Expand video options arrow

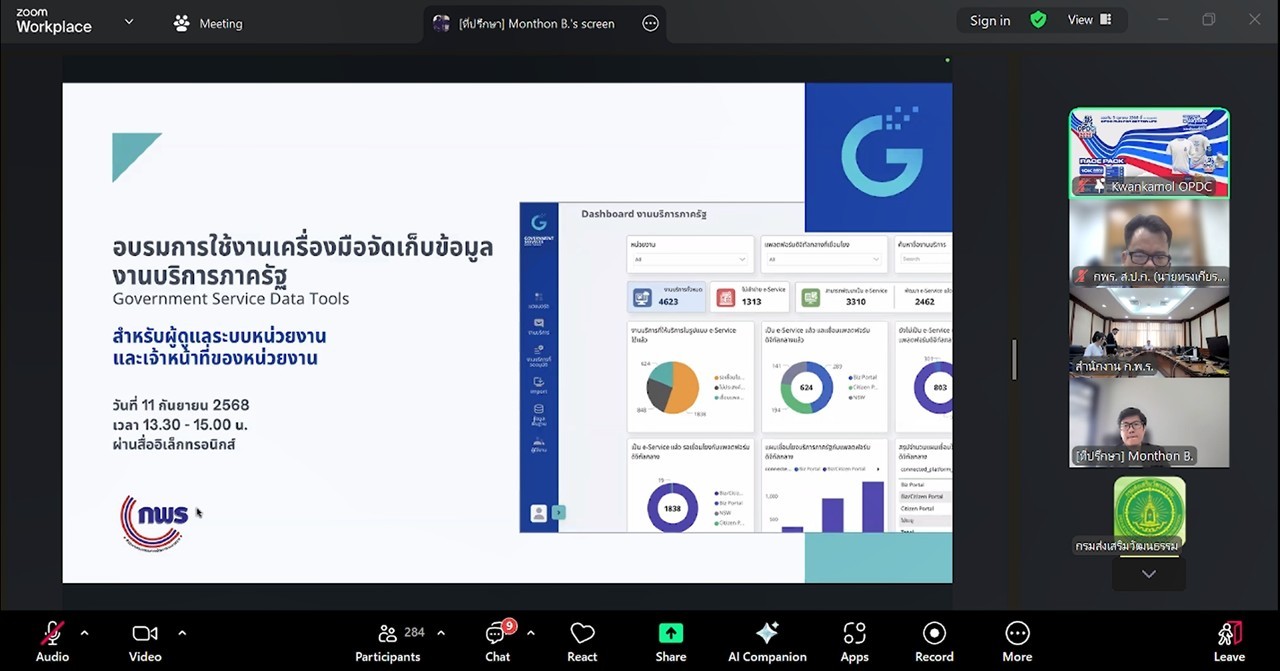(x=182, y=633)
